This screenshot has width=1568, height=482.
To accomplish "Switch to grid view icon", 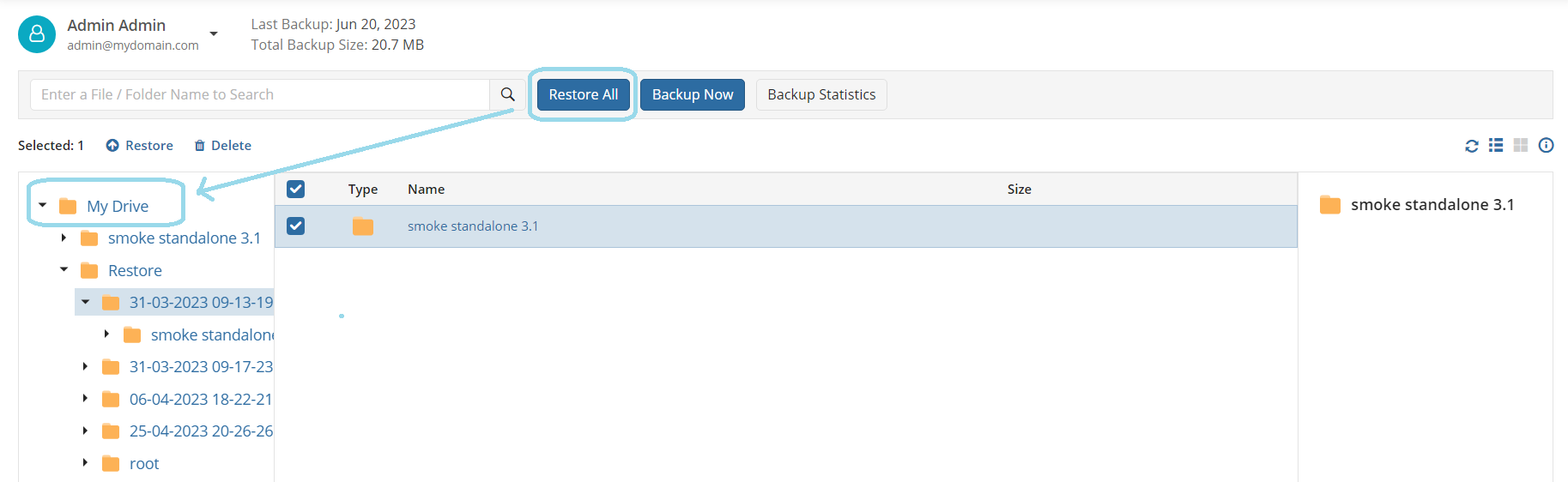I will tap(1521, 146).
